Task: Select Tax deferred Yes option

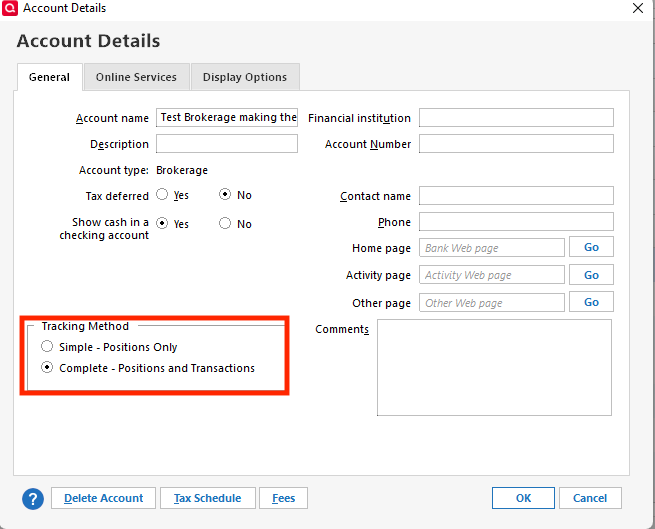Action: coord(162,196)
